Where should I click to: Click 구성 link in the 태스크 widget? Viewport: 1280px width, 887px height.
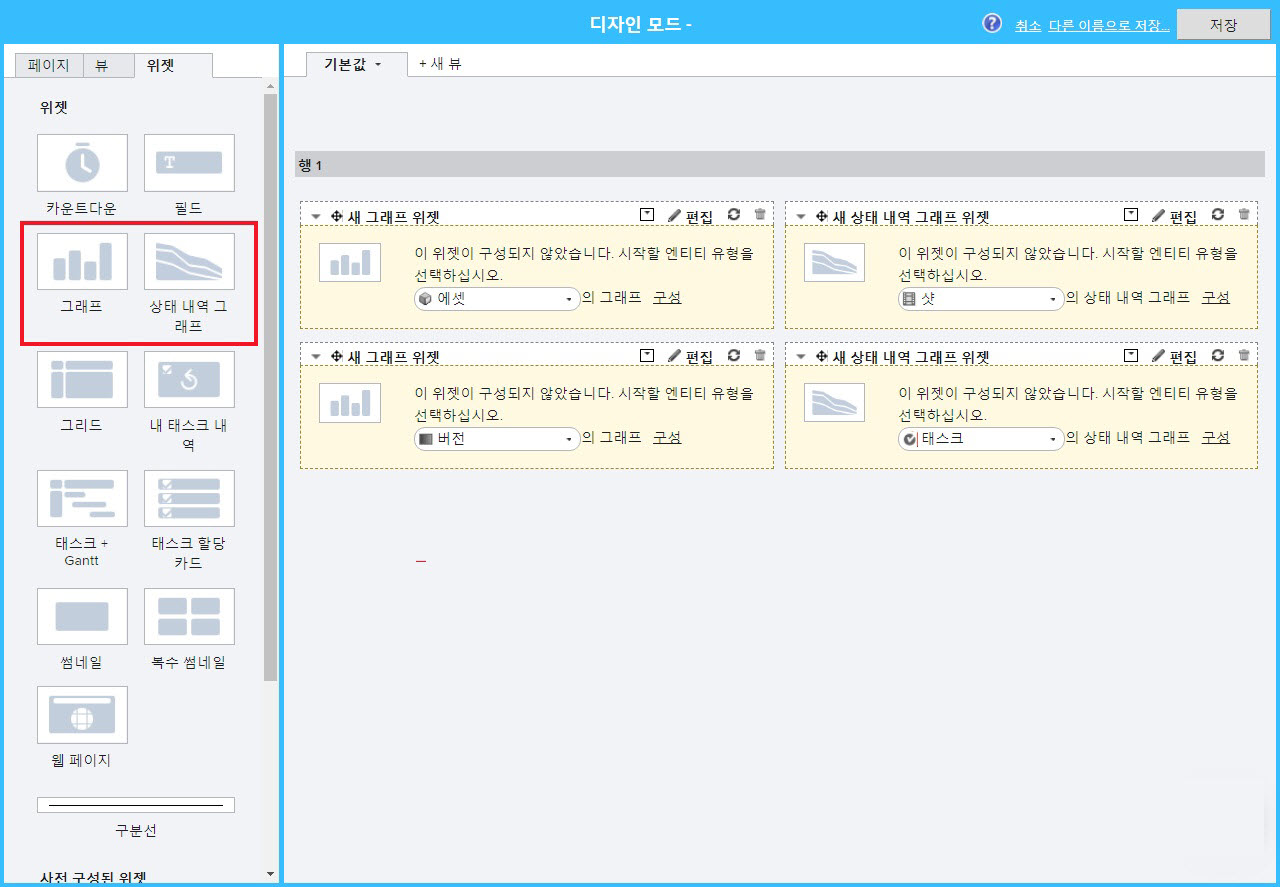[1216, 437]
